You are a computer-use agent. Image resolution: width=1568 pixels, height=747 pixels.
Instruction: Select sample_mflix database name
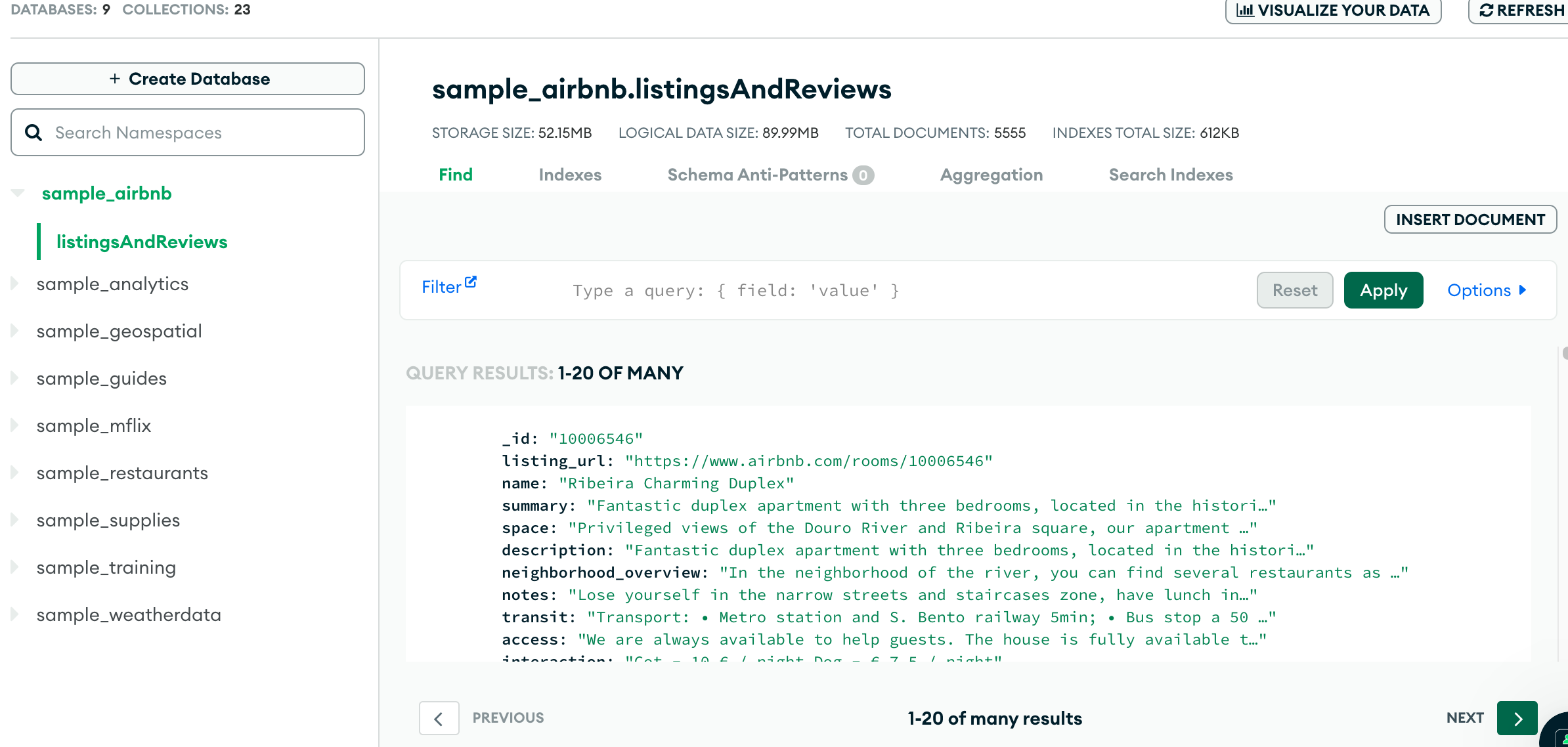94,425
